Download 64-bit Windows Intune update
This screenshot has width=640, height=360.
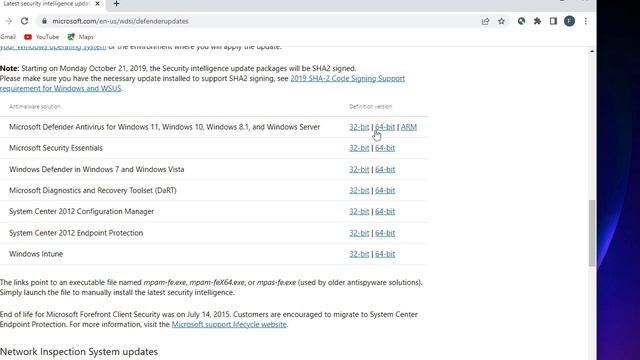click(385, 254)
